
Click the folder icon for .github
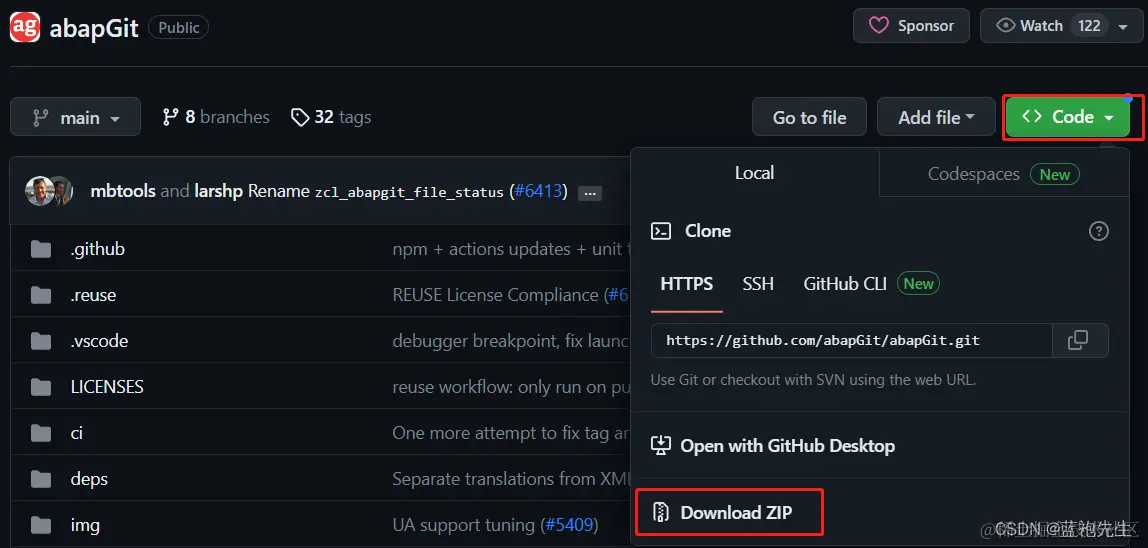(x=41, y=250)
